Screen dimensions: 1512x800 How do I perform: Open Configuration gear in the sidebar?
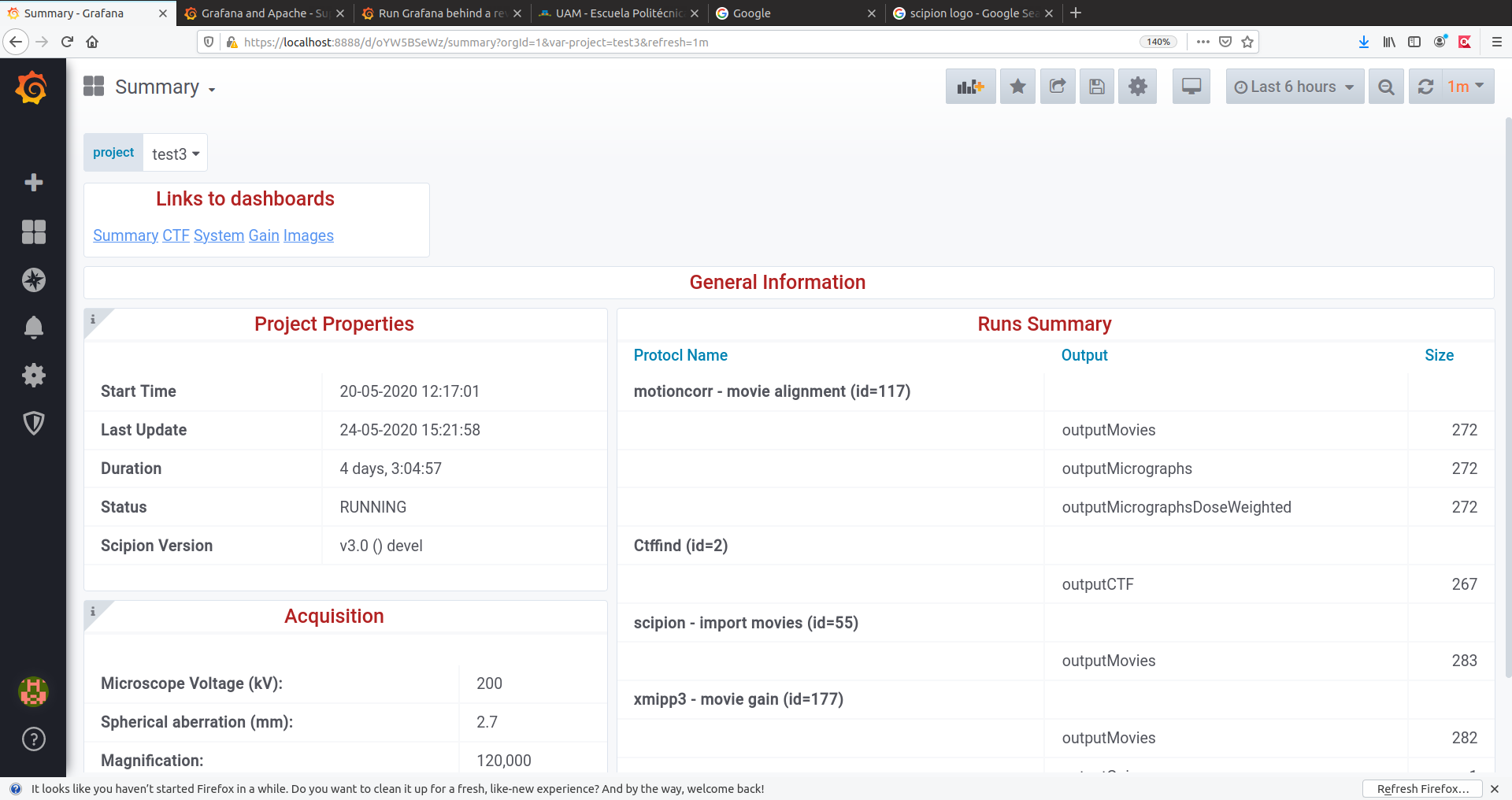coord(33,375)
